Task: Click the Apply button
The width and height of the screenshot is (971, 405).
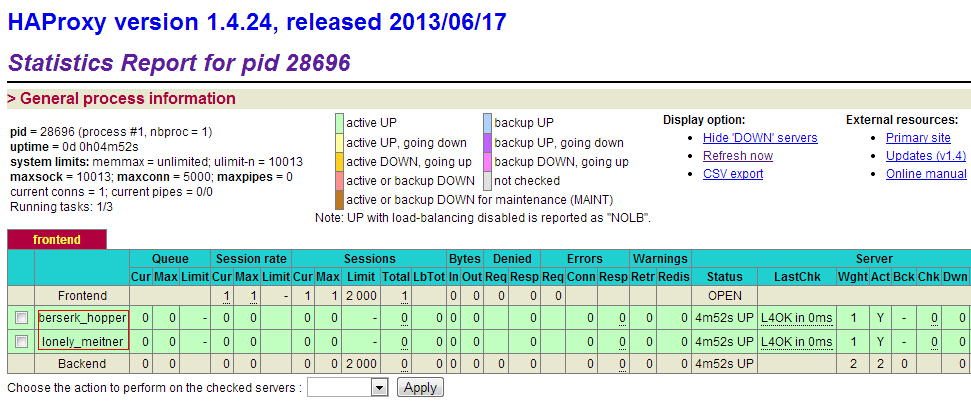Action: pos(420,387)
